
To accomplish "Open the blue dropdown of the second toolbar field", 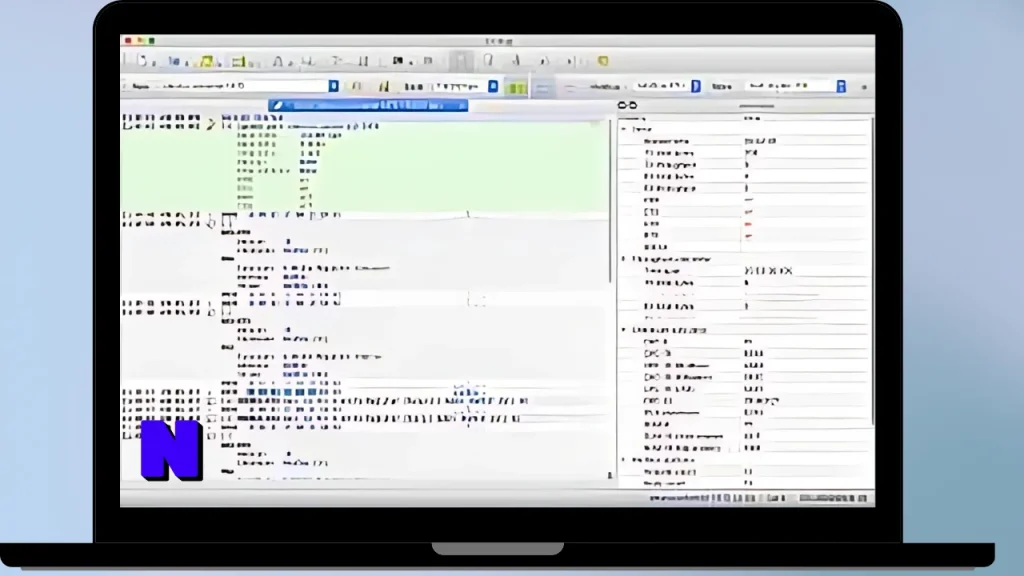I will coord(493,86).
